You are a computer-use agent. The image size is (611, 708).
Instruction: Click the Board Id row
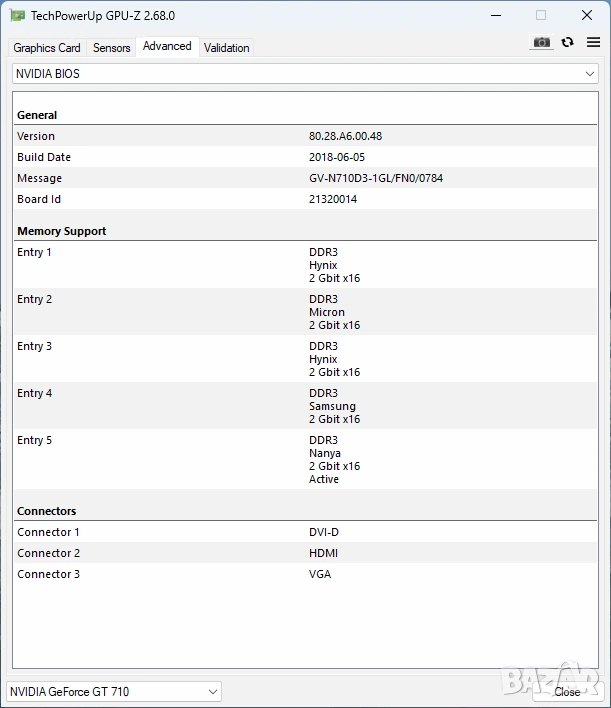[x=304, y=199]
